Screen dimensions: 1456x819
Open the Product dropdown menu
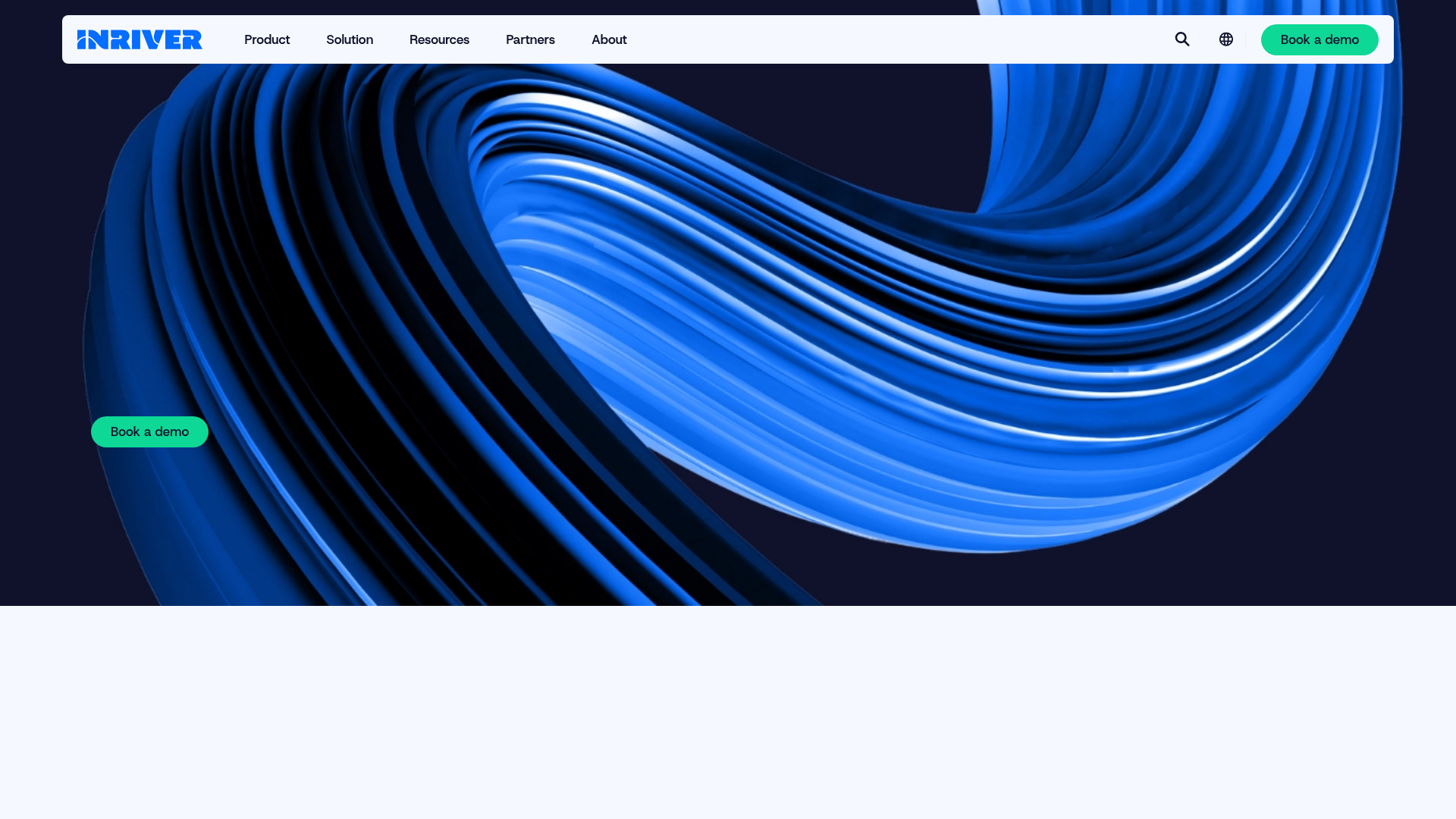pyautogui.click(x=266, y=39)
